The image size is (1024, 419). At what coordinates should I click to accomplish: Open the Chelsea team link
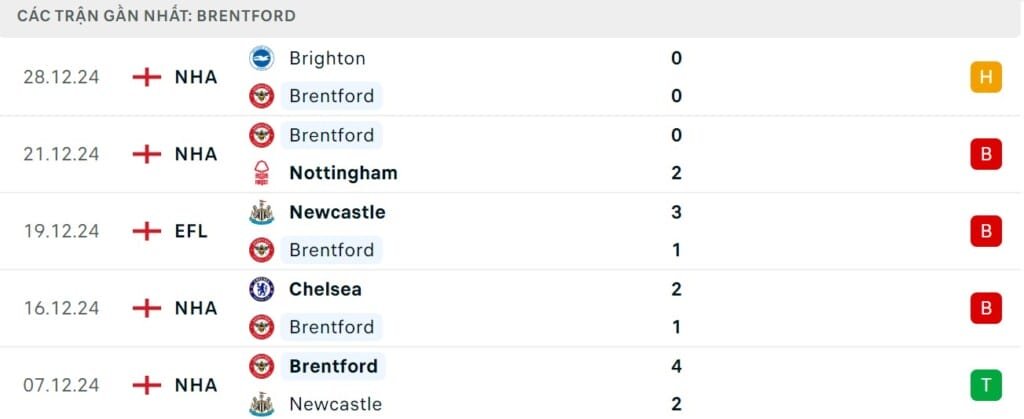point(325,289)
